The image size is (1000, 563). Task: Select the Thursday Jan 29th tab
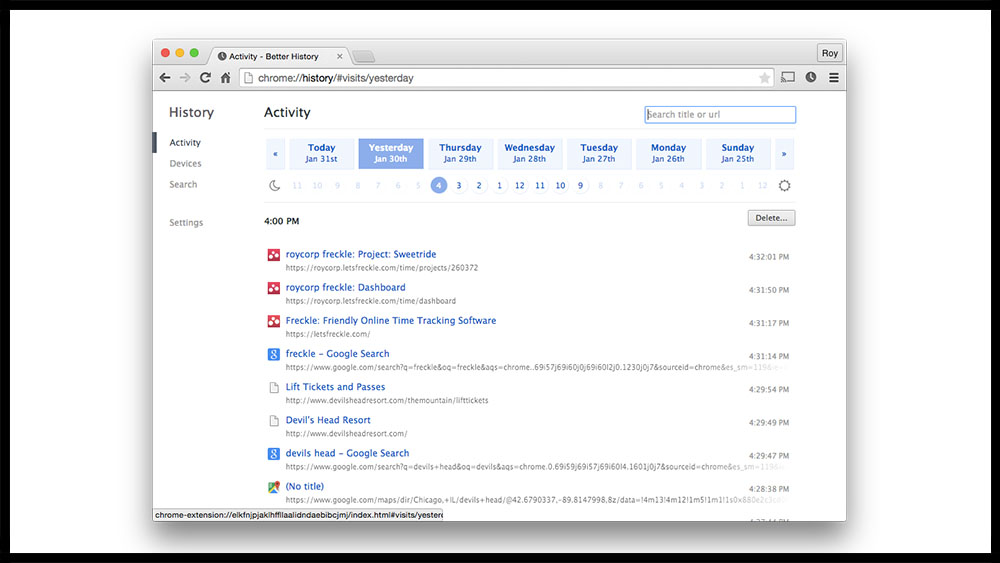tap(460, 153)
